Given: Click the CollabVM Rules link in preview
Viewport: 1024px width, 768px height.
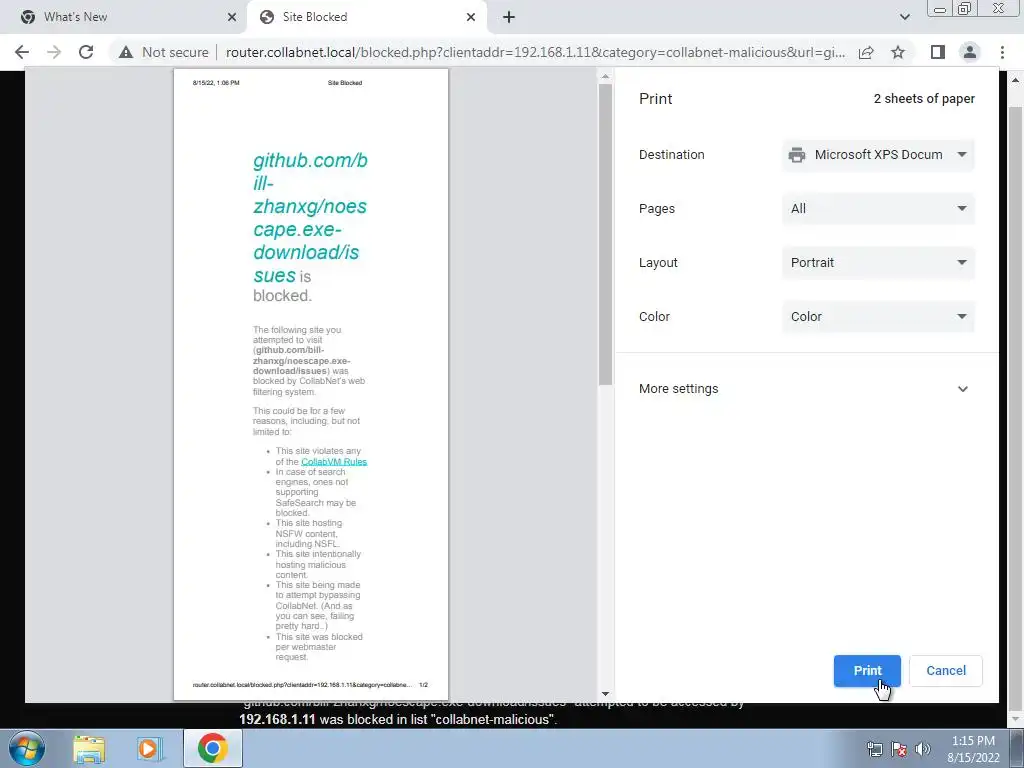Looking at the screenshot, I should coord(334,462).
